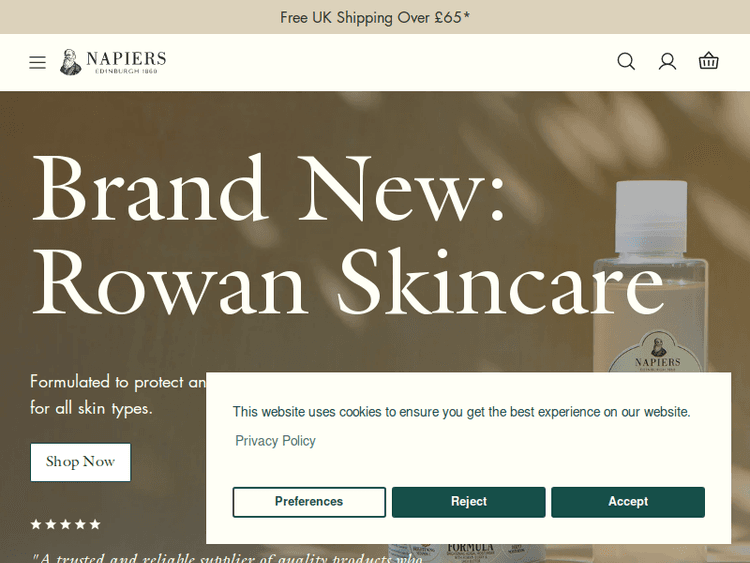This screenshot has height=563, width=750.
Task: Click the five-star rating row
Action: point(66,524)
